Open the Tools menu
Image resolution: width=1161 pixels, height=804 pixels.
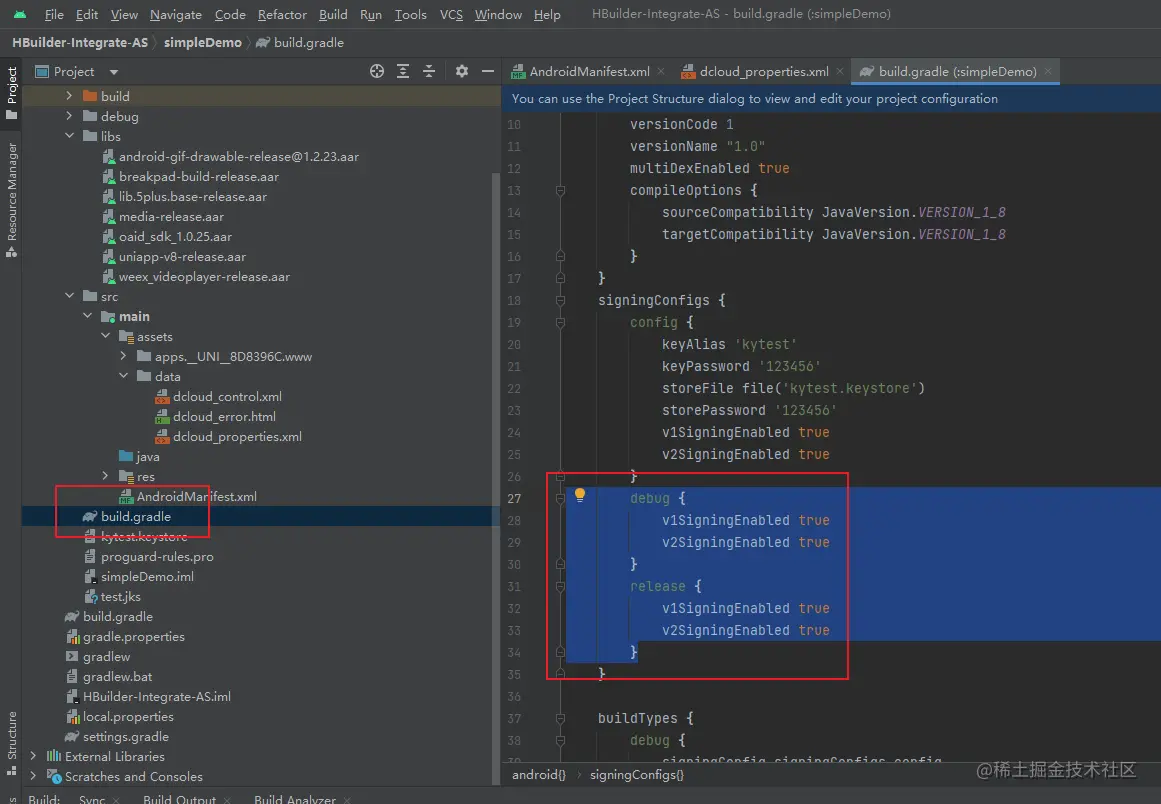tap(410, 14)
